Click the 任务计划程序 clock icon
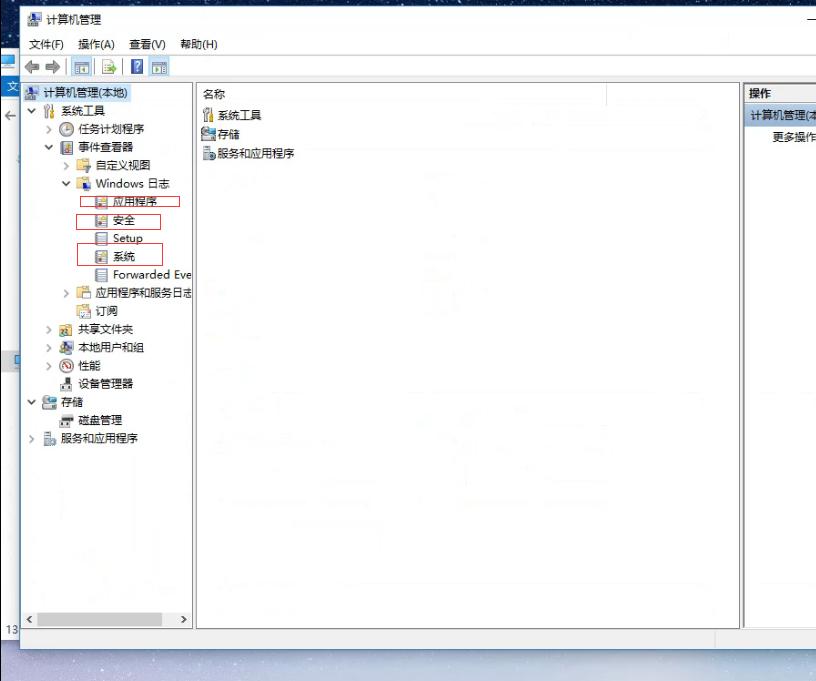The width and height of the screenshot is (816, 681). 66,129
